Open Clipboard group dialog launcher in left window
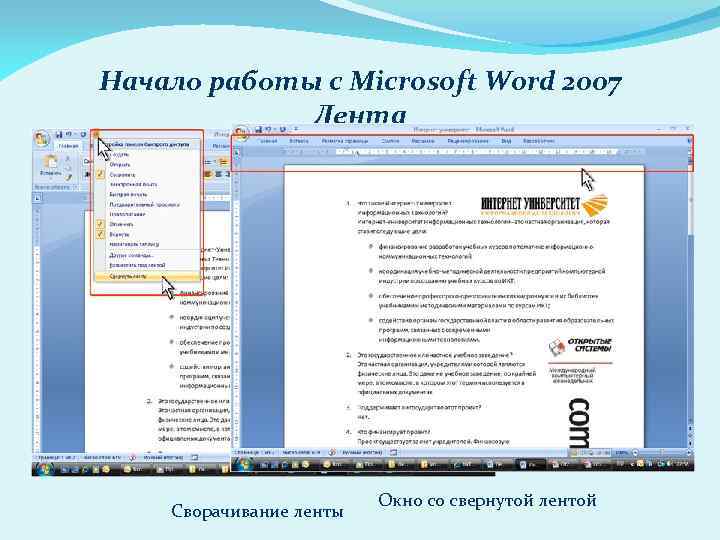Image resolution: width=720 pixels, height=540 pixels. [x=75, y=187]
